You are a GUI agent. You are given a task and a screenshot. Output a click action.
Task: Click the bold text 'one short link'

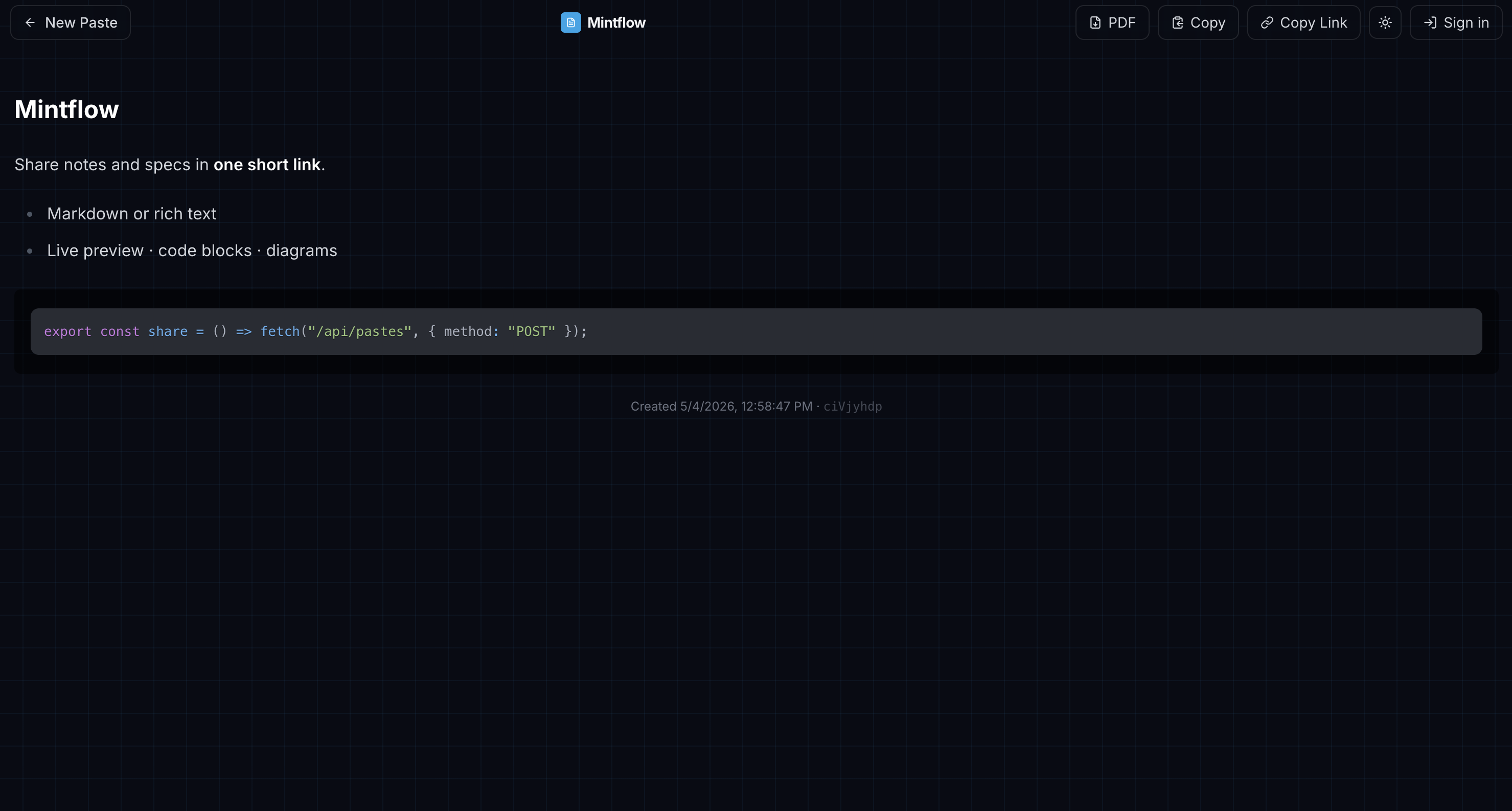(x=267, y=165)
